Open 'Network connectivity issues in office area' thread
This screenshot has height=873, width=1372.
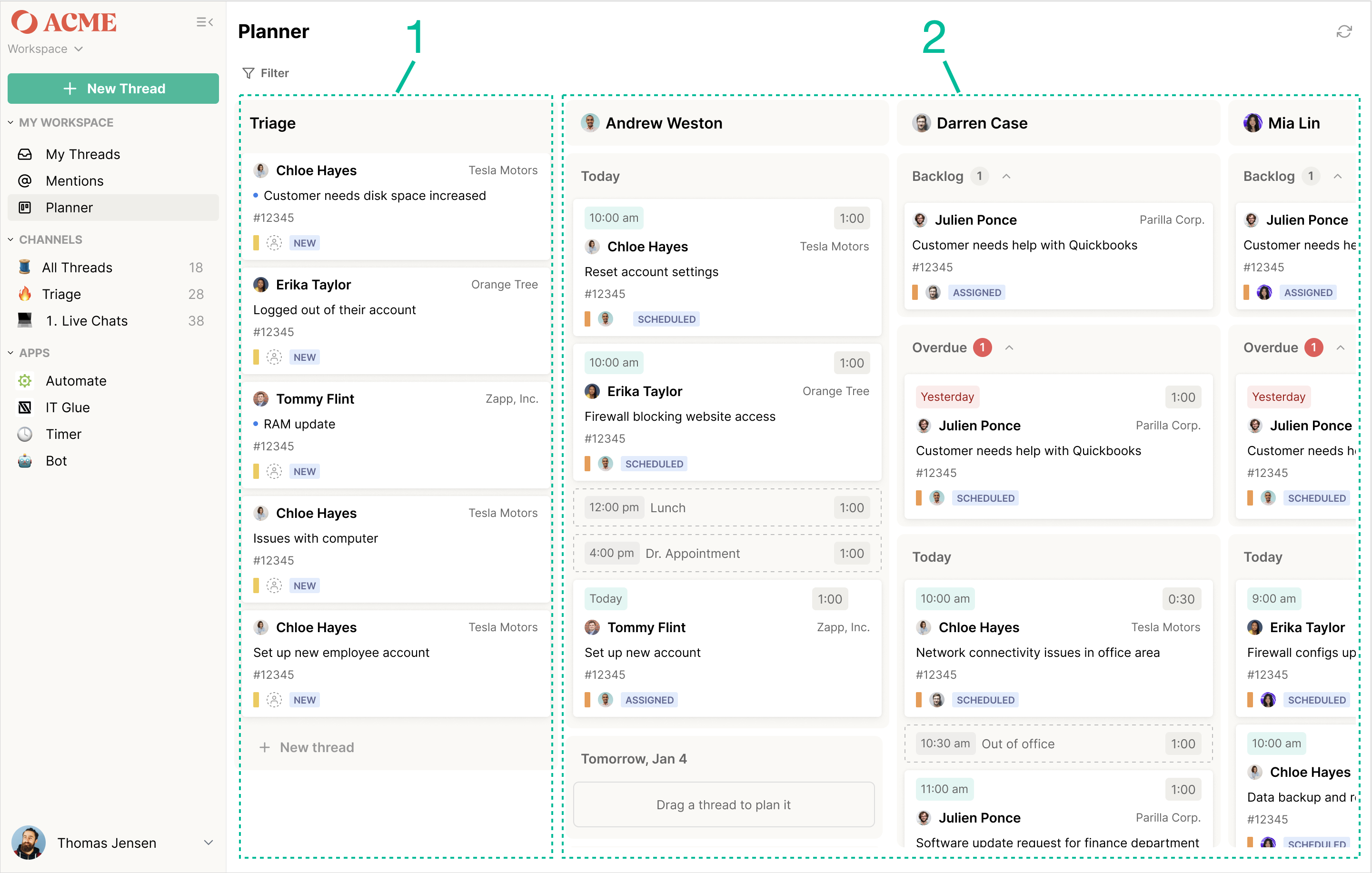pyautogui.click(x=1037, y=653)
